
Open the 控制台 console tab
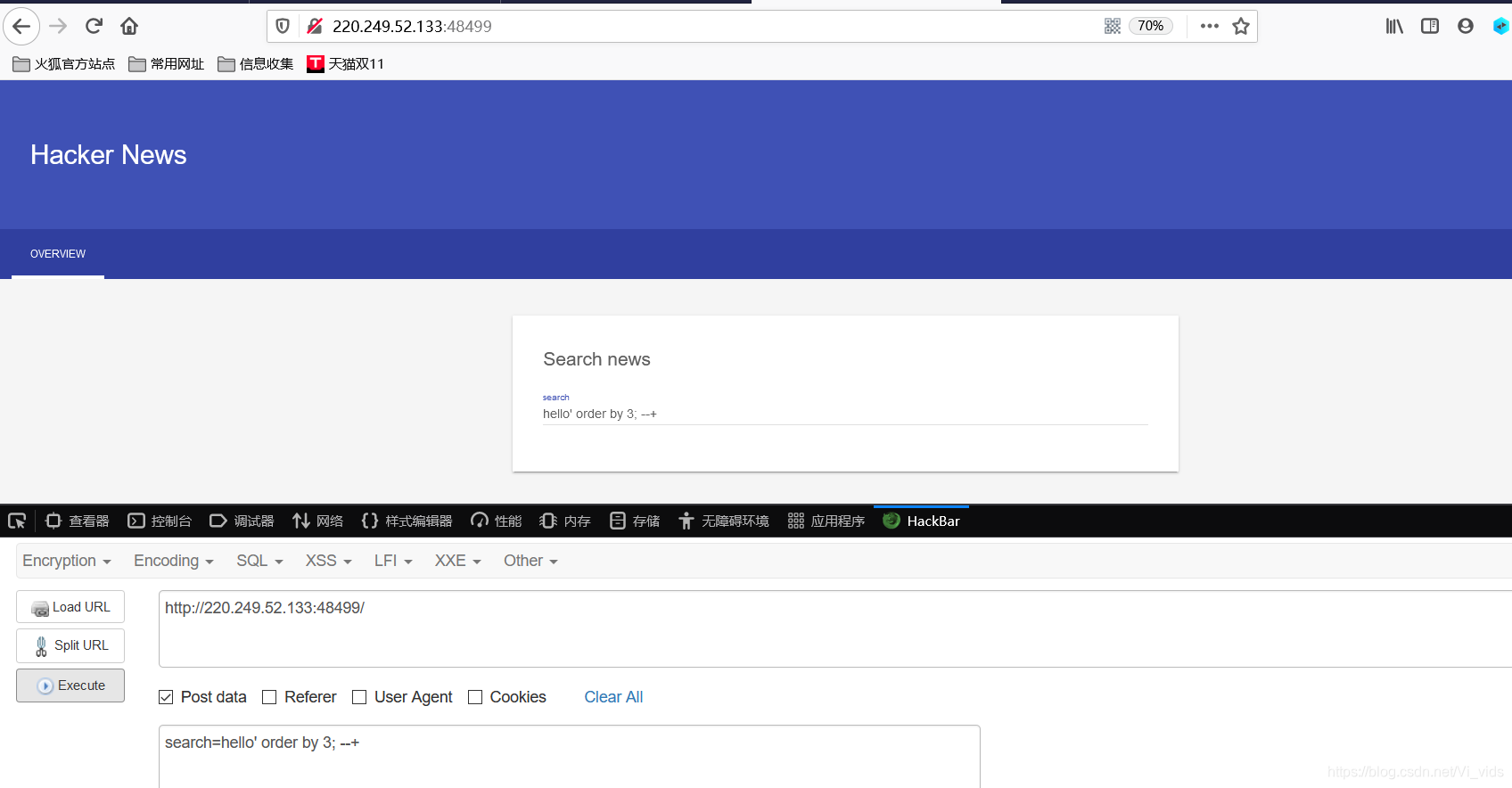(160, 521)
